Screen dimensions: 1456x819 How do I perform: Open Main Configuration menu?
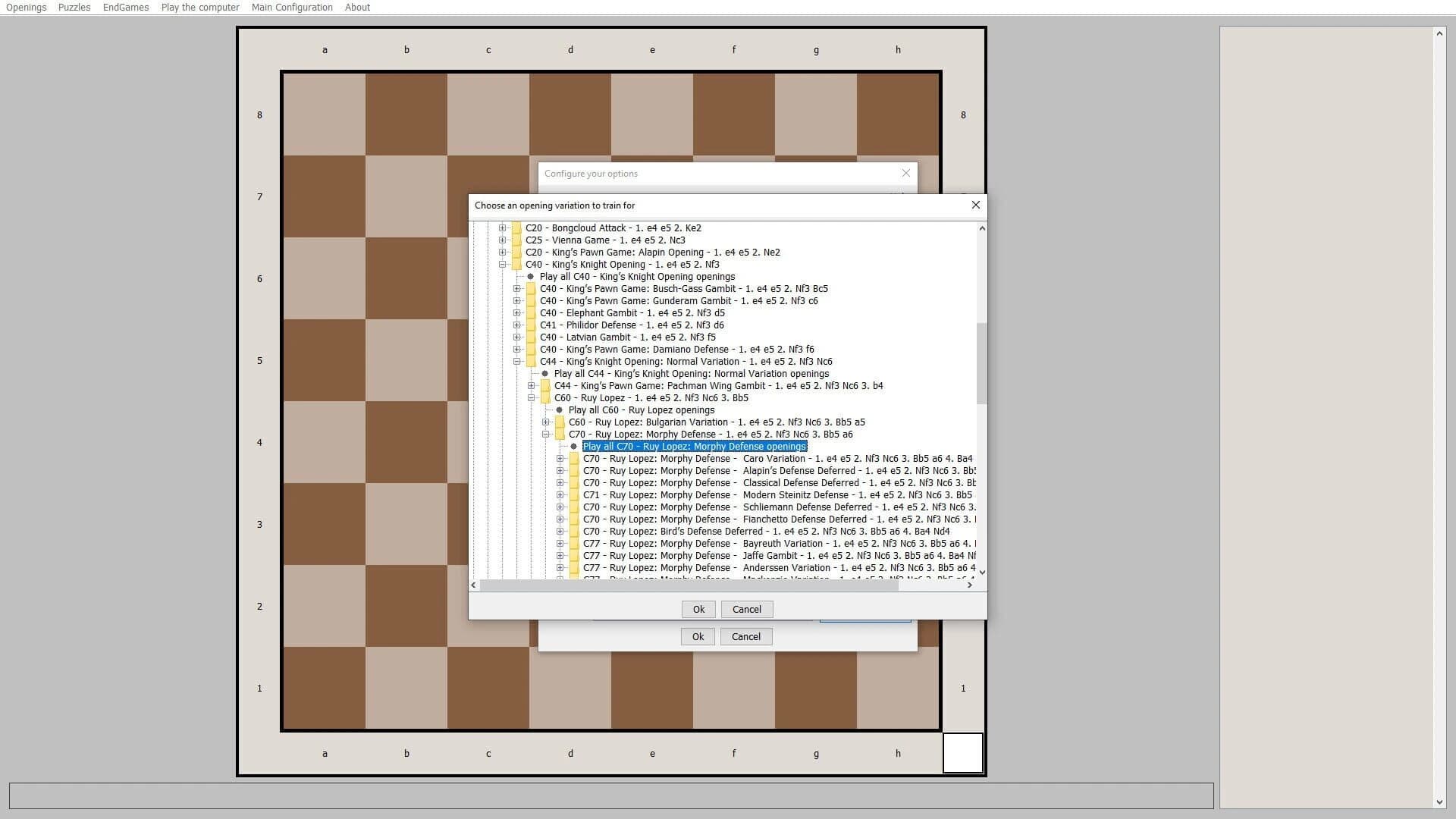(292, 7)
